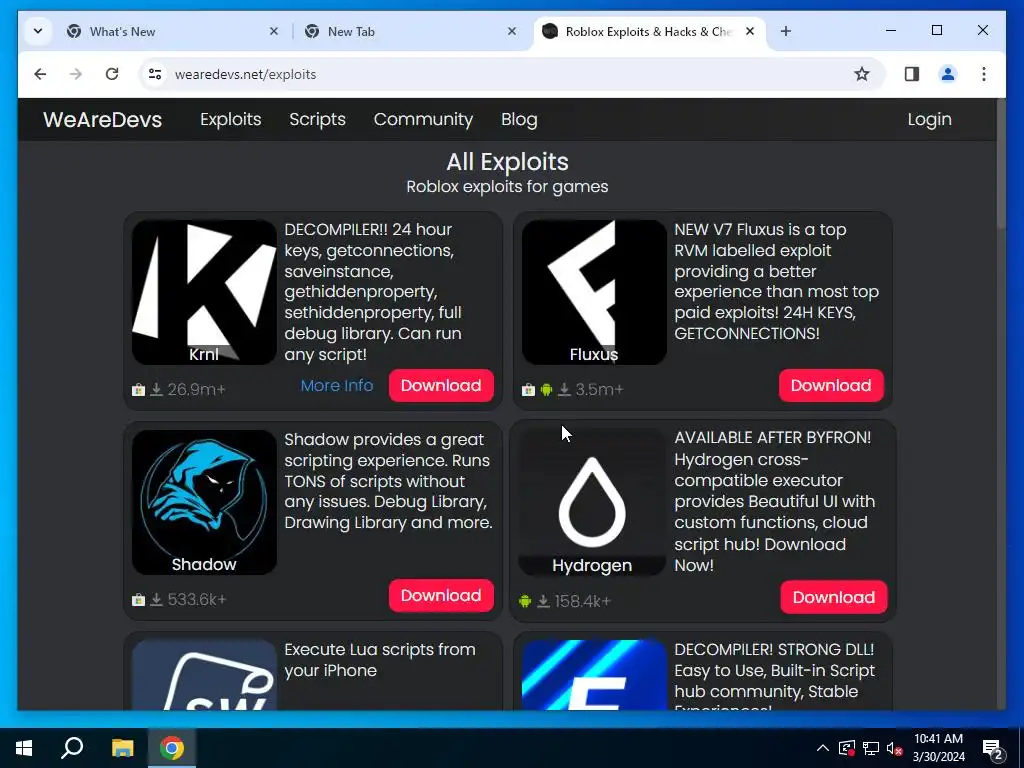Open a new browser tab
Image resolution: width=1024 pixels, height=768 pixels.
[x=786, y=31]
